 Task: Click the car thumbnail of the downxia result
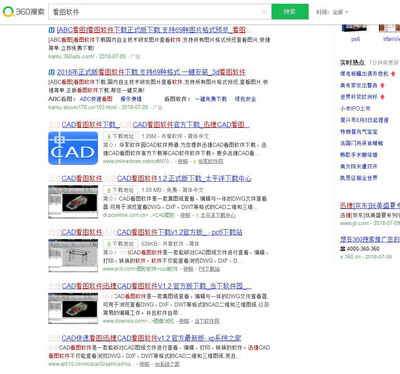[73, 309]
